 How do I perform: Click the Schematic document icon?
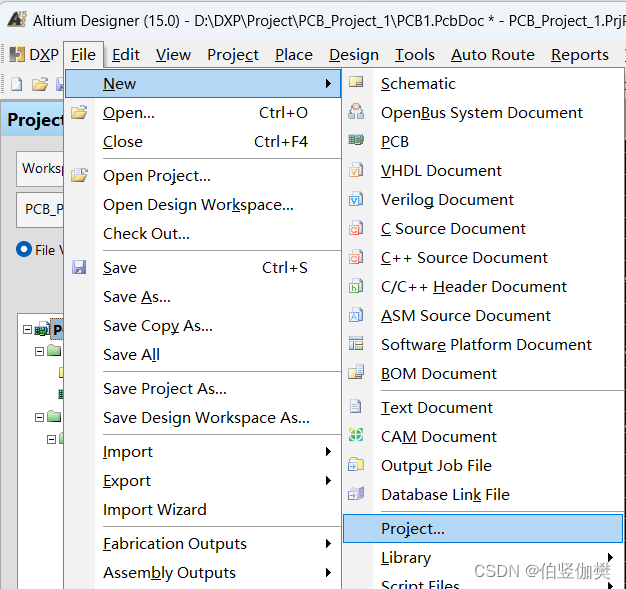click(x=356, y=82)
